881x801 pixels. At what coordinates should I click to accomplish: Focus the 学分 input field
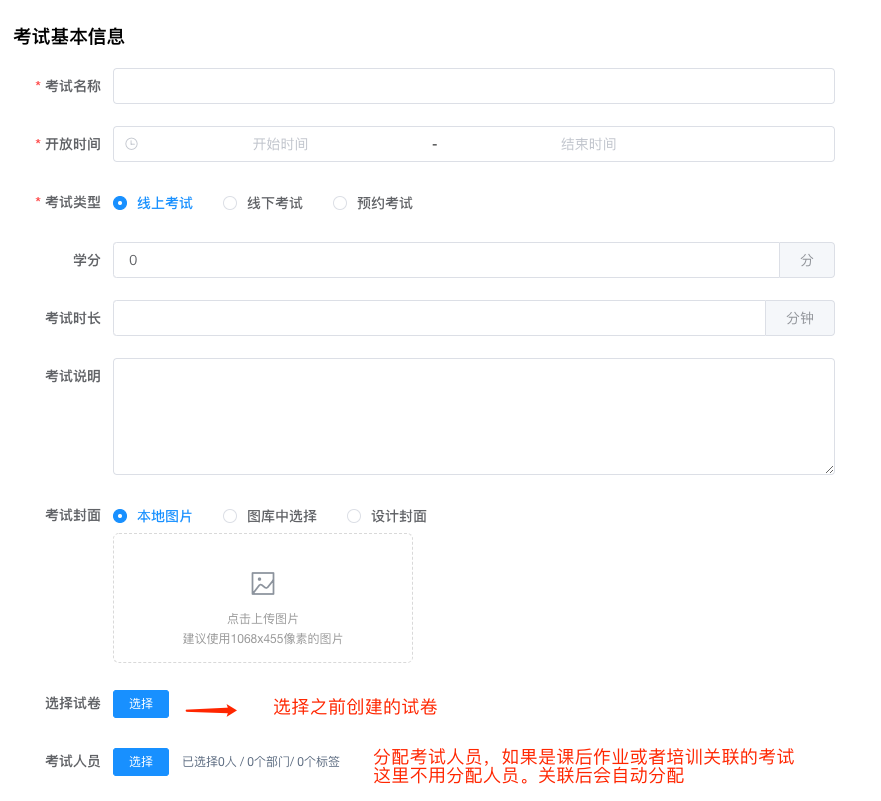point(445,260)
